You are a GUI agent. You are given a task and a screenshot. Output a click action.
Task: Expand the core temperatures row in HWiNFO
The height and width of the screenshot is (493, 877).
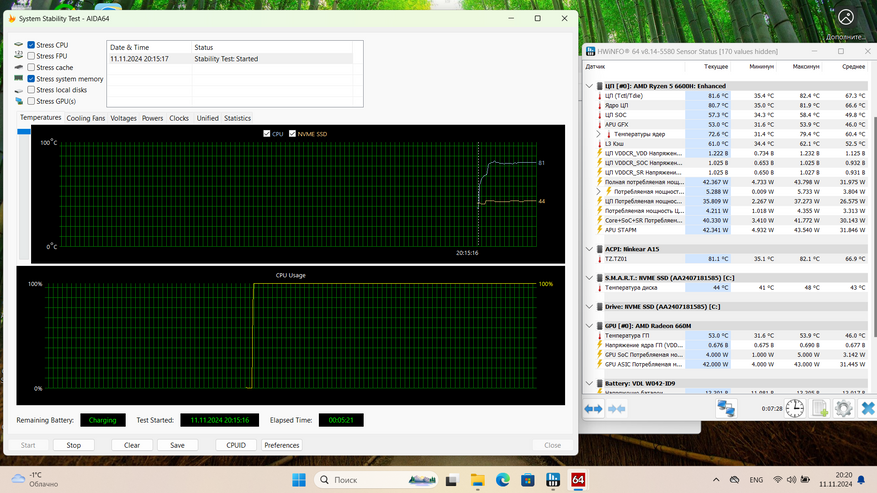pos(598,134)
